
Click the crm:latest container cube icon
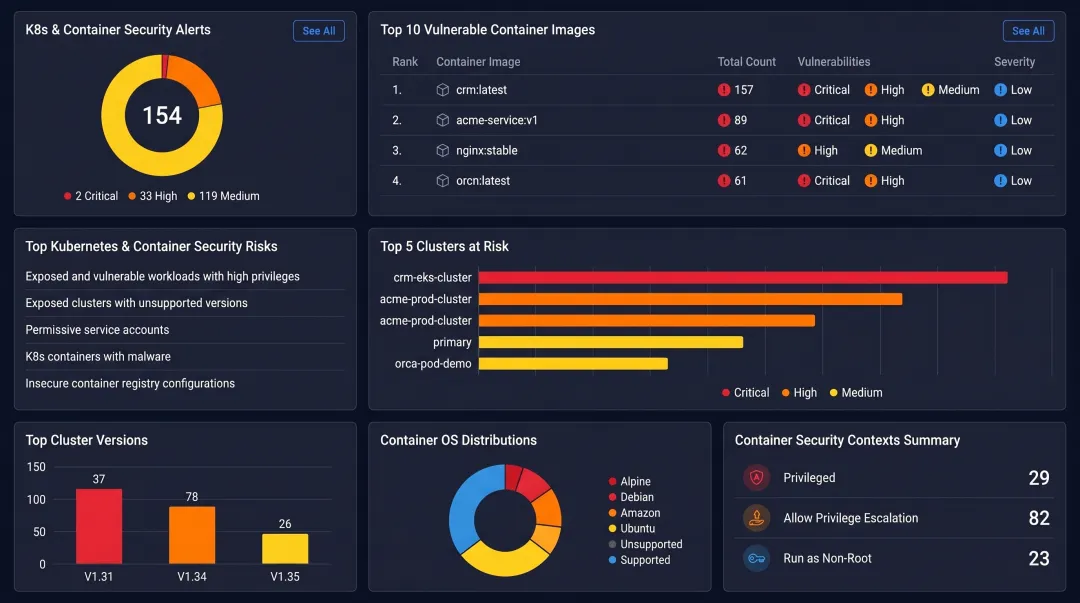click(443, 90)
